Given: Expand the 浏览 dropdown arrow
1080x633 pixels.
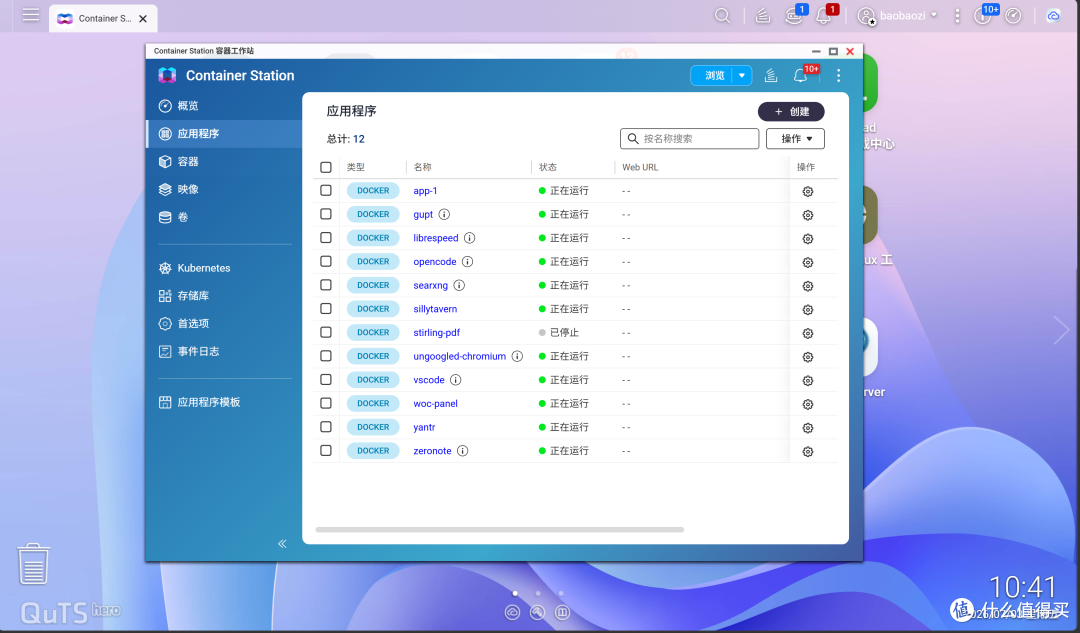Looking at the screenshot, I should (x=742, y=75).
